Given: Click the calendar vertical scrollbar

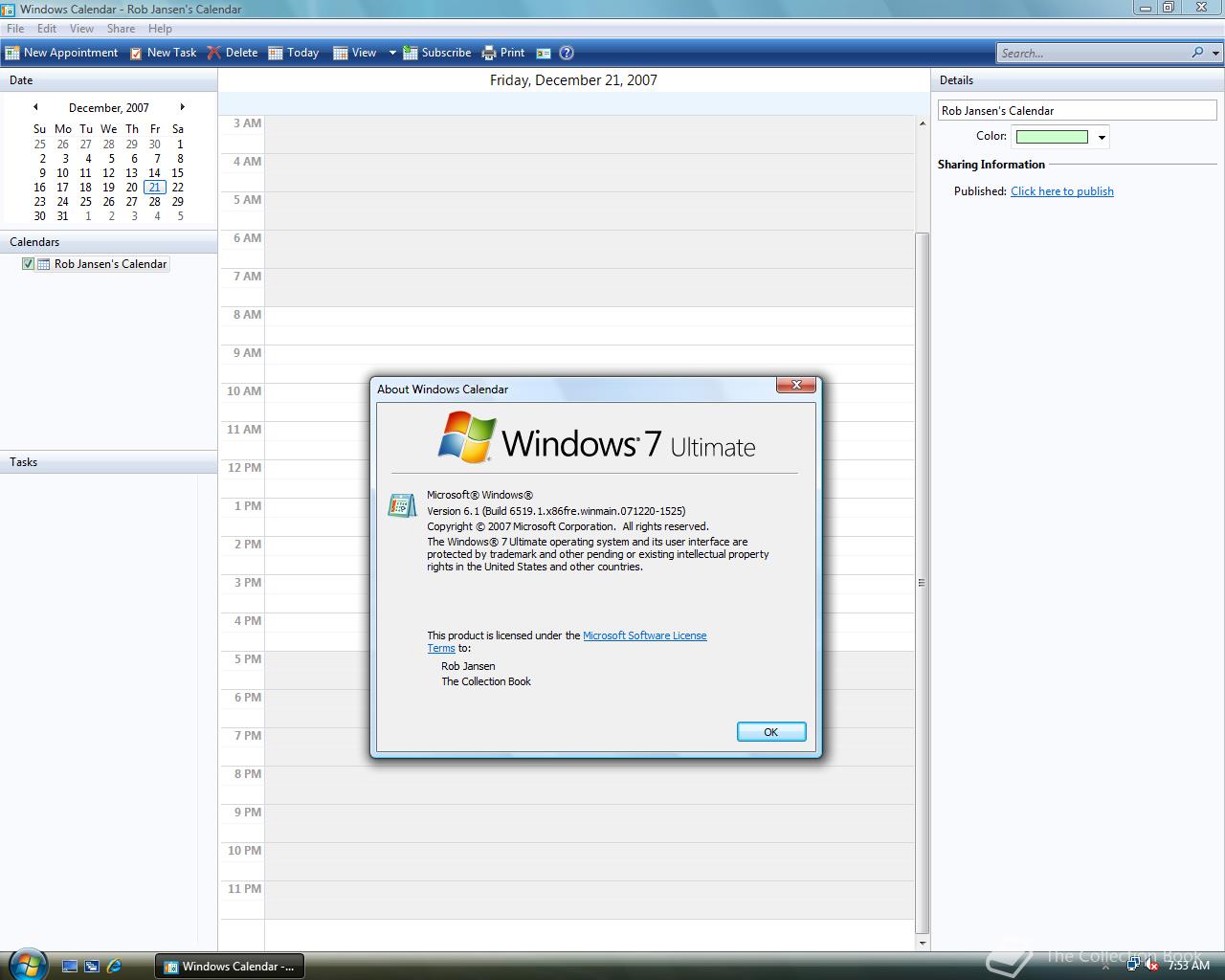Looking at the screenshot, I should (923, 583).
